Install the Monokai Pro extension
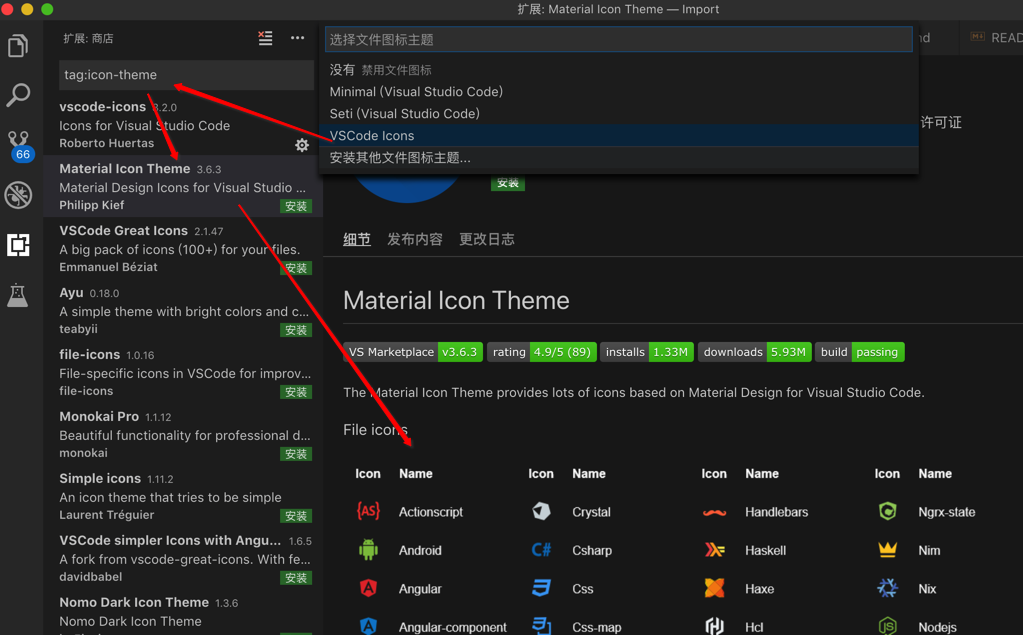This screenshot has width=1023, height=635. click(296, 454)
